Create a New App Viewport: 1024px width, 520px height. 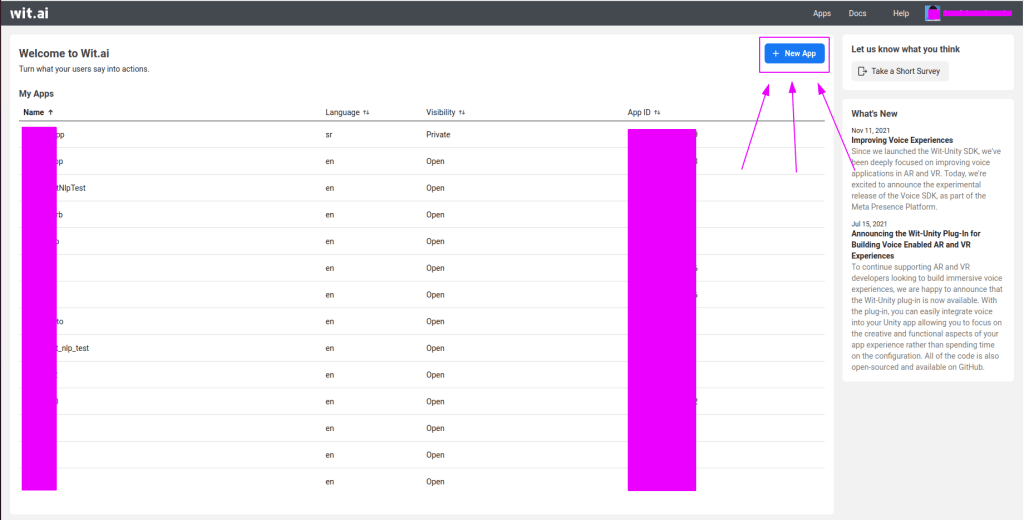tap(794, 54)
